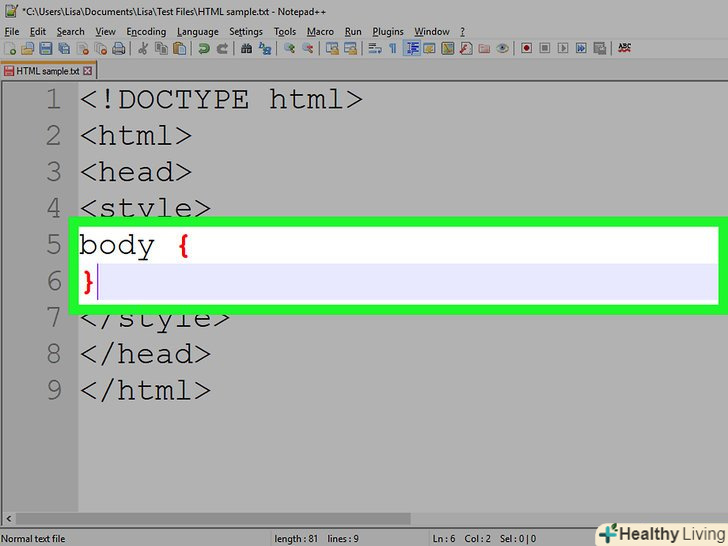Open Folder as Workspace icon
This screenshot has height=546, width=728.
pyautogui.click(x=484, y=48)
